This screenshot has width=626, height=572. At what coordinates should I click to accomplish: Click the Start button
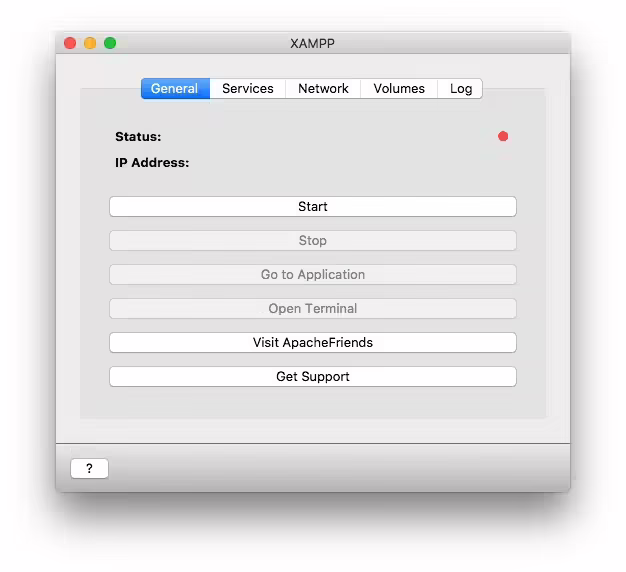pyautogui.click(x=313, y=206)
